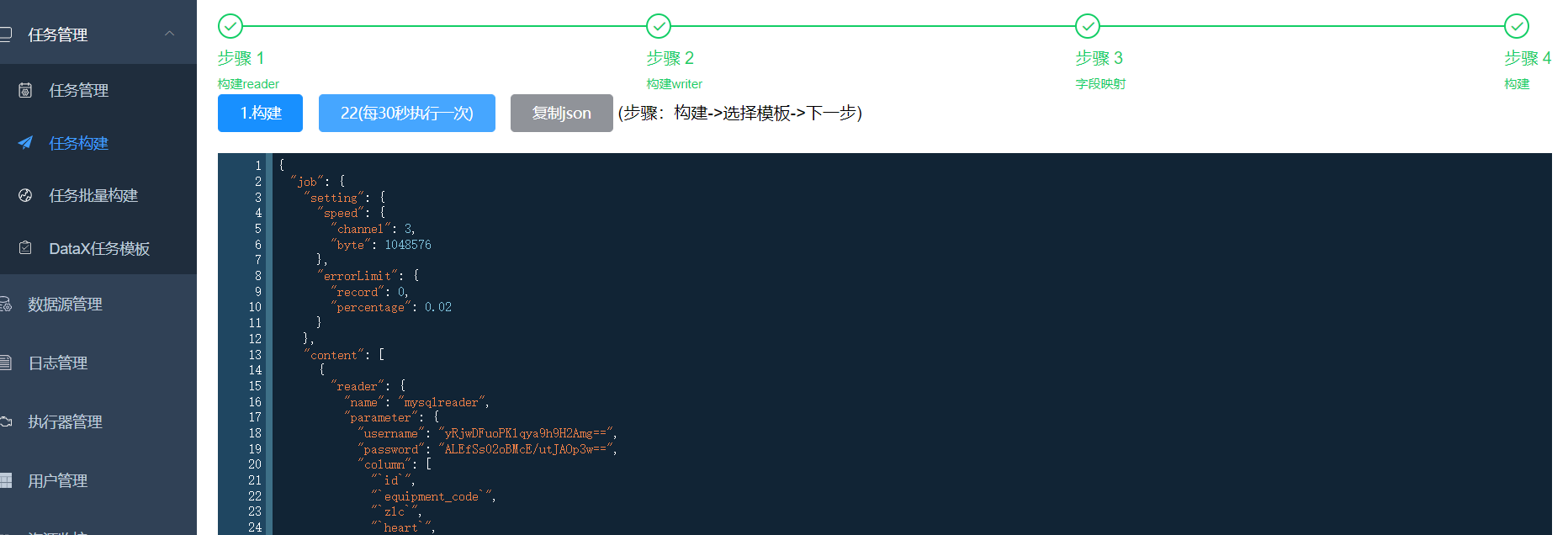Collapse the 任务管理 section chevron

(169, 34)
